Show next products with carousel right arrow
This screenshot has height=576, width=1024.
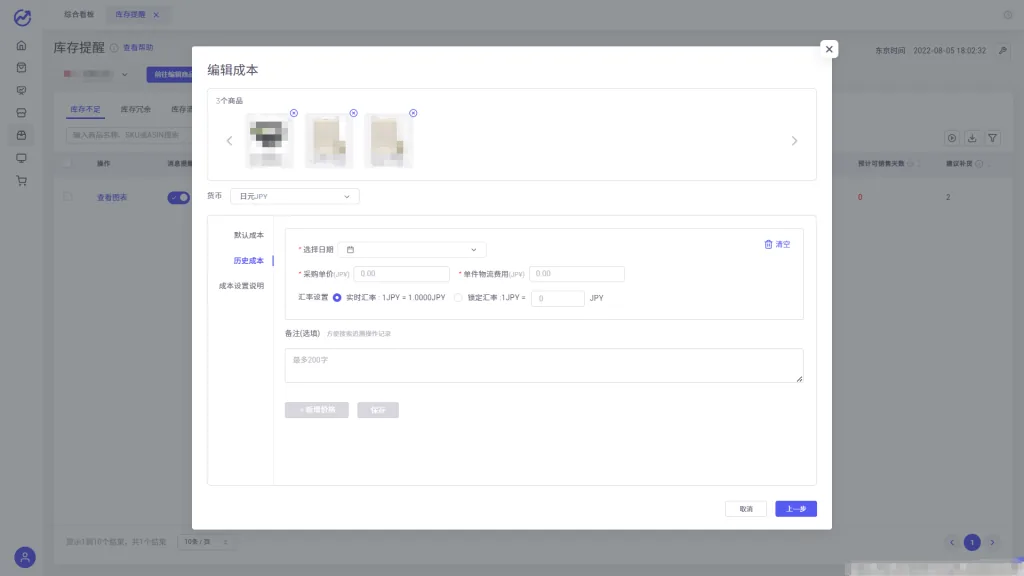coord(794,141)
